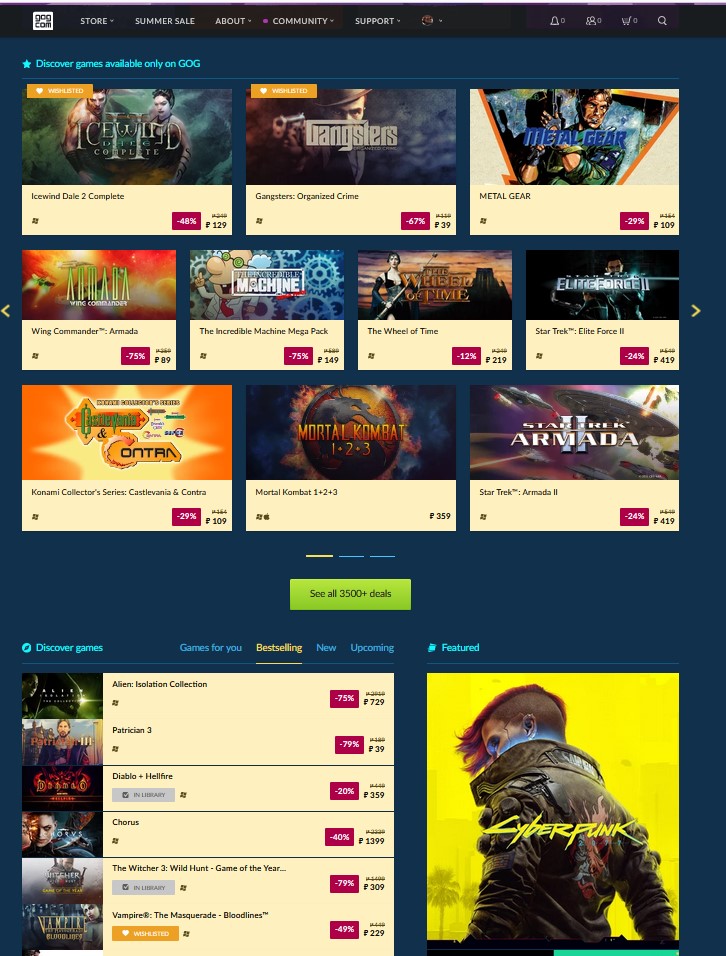Expand the About dropdown menu
This screenshot has width=726, height=956.
coord(233,21)
